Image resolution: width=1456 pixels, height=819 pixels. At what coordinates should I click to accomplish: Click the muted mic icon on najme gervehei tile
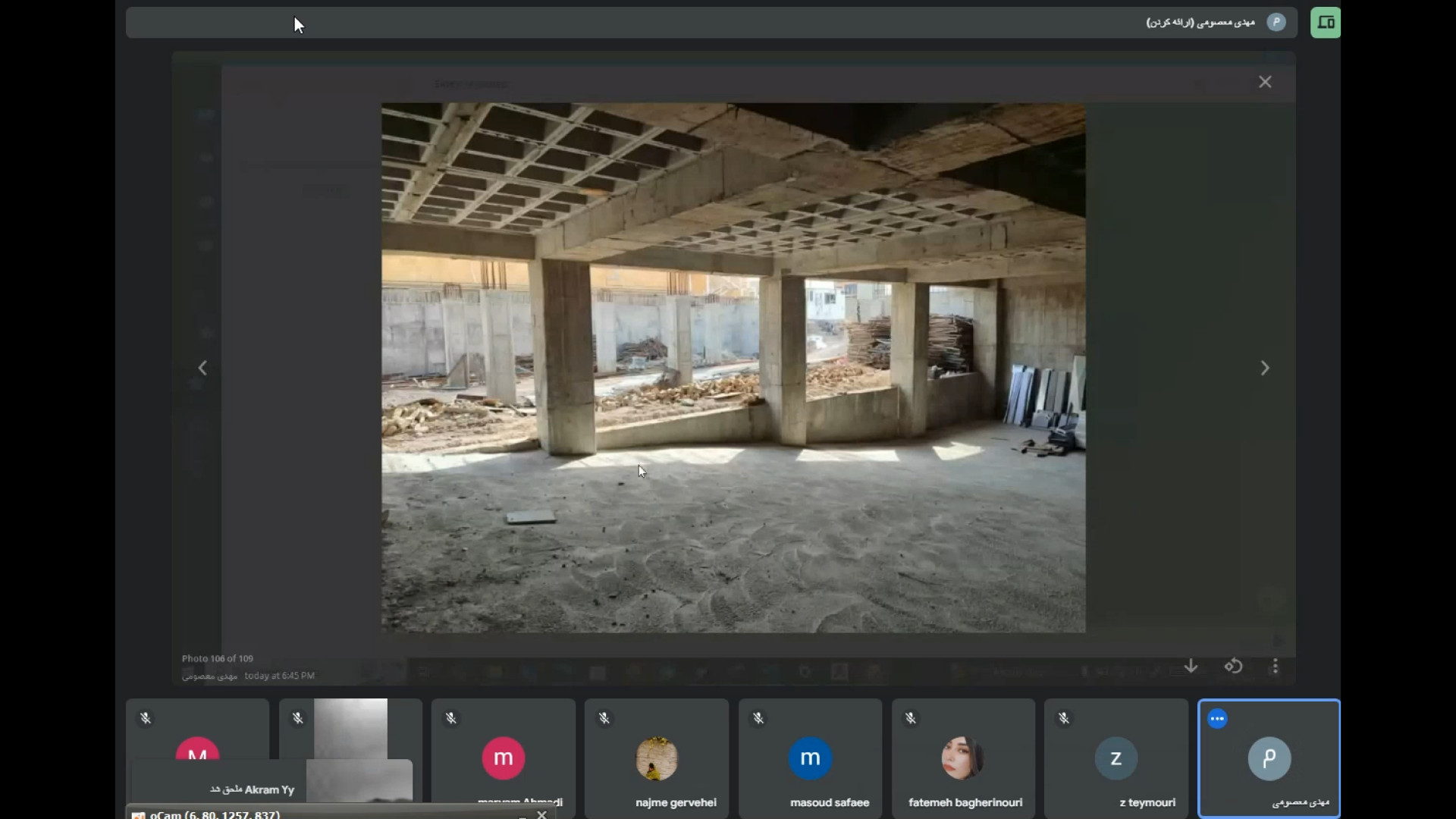coord(604,717)
